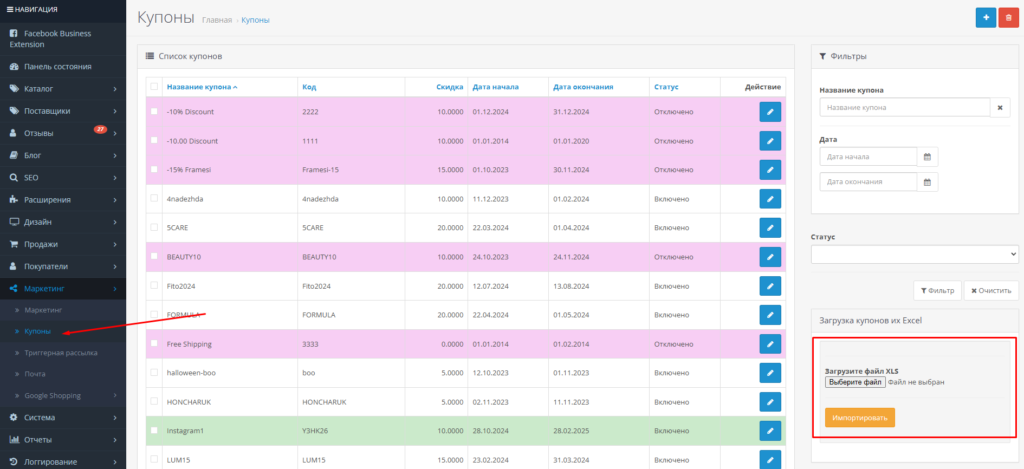
Task: Open calendar icon for start date
Action: (x=927, y=157)
